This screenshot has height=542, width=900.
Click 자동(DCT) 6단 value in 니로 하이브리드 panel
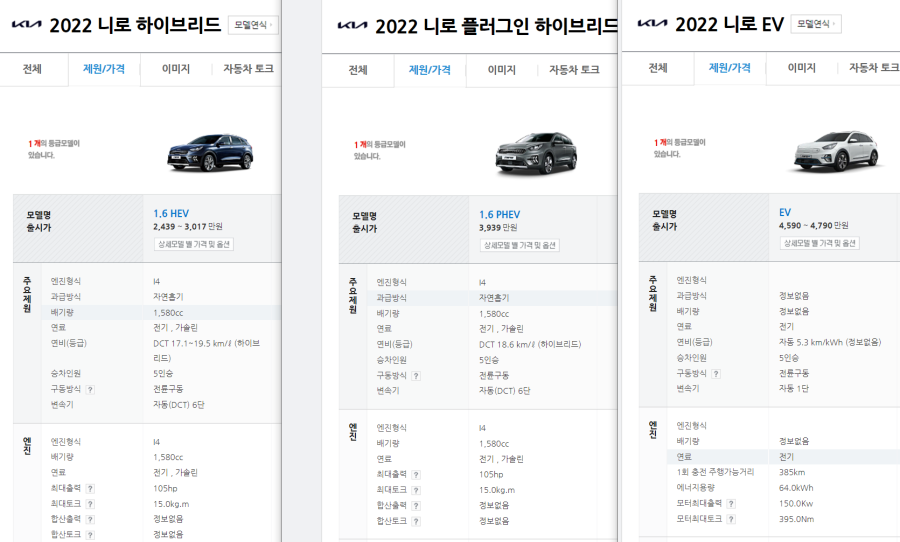[x=179, y=405]
